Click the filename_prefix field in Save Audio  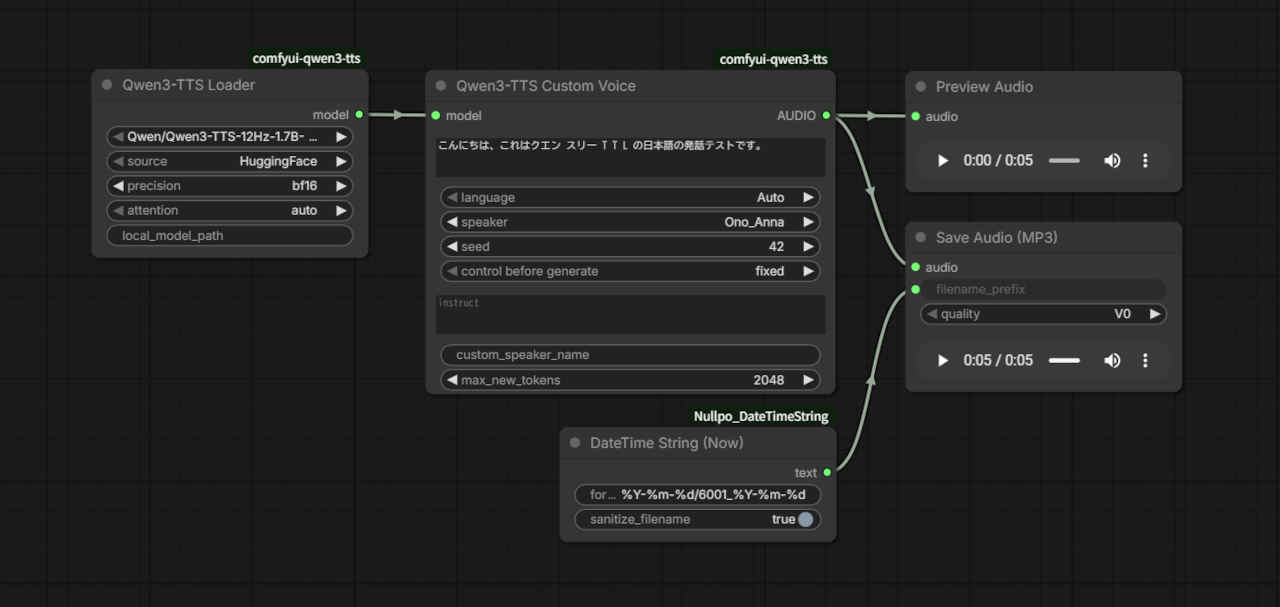(1043, 289)
